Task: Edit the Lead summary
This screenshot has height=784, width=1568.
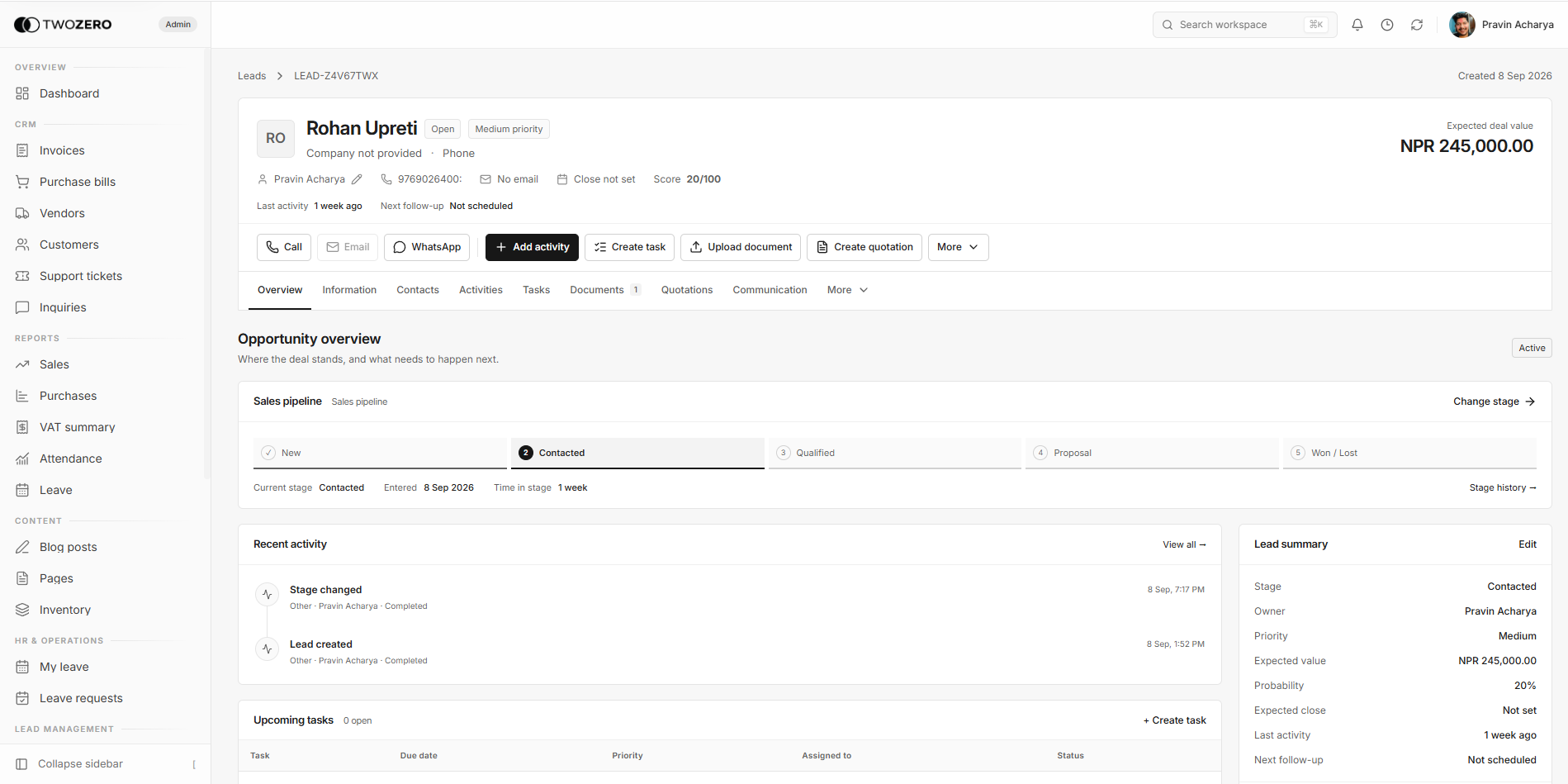Action: 1528,544
